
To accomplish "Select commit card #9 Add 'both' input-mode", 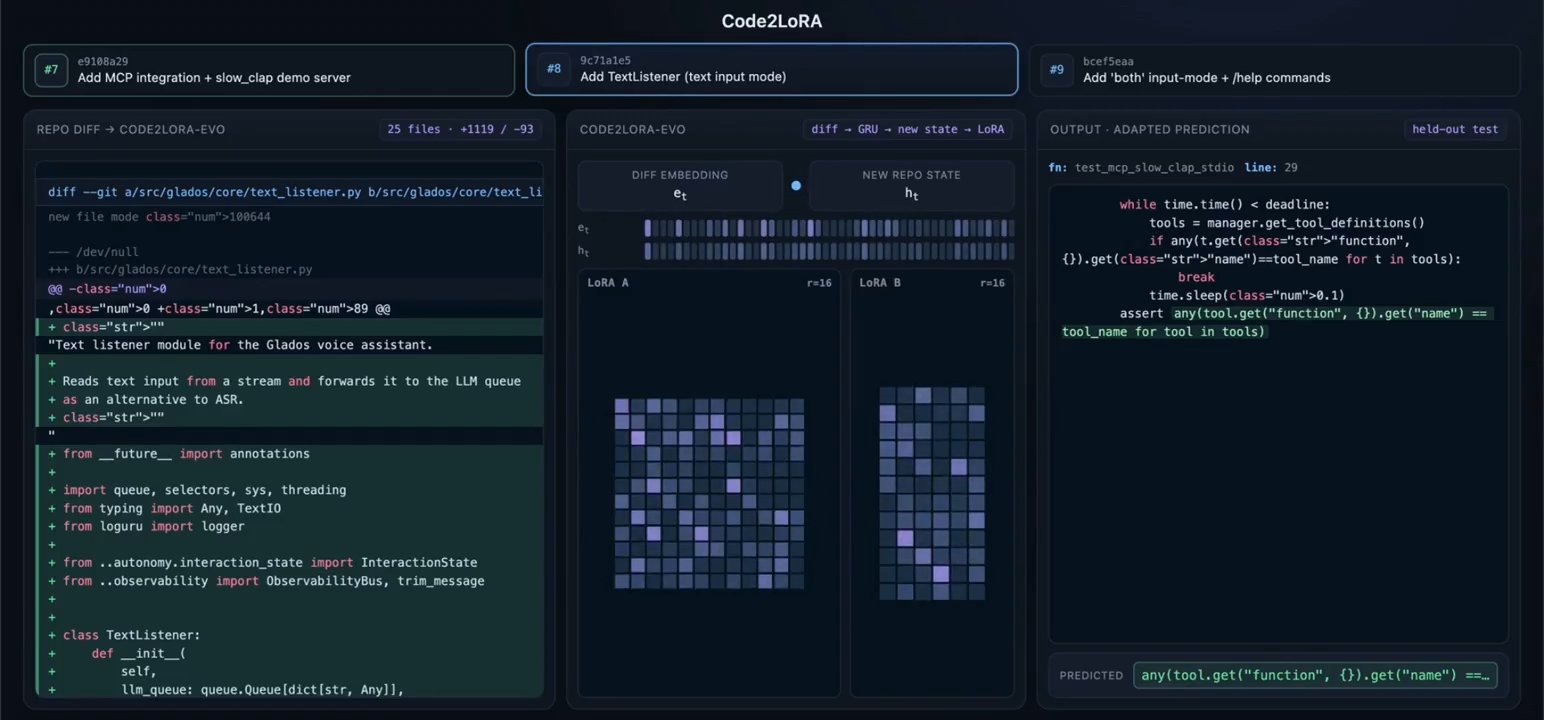I will (x=1274, y=69).
